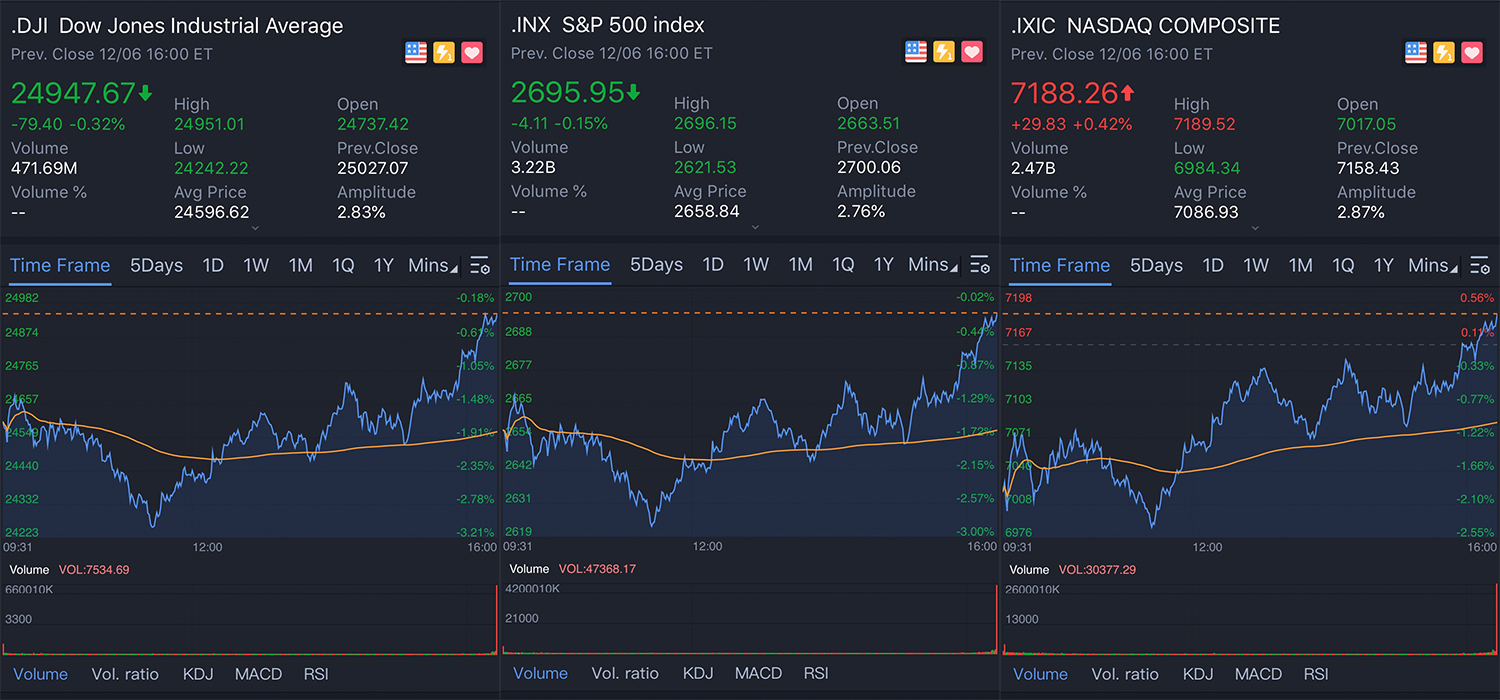This screenshot has height=700, width=1500.
Task: Select RSI indicator under Dow Jones chart
Action: 316,674
